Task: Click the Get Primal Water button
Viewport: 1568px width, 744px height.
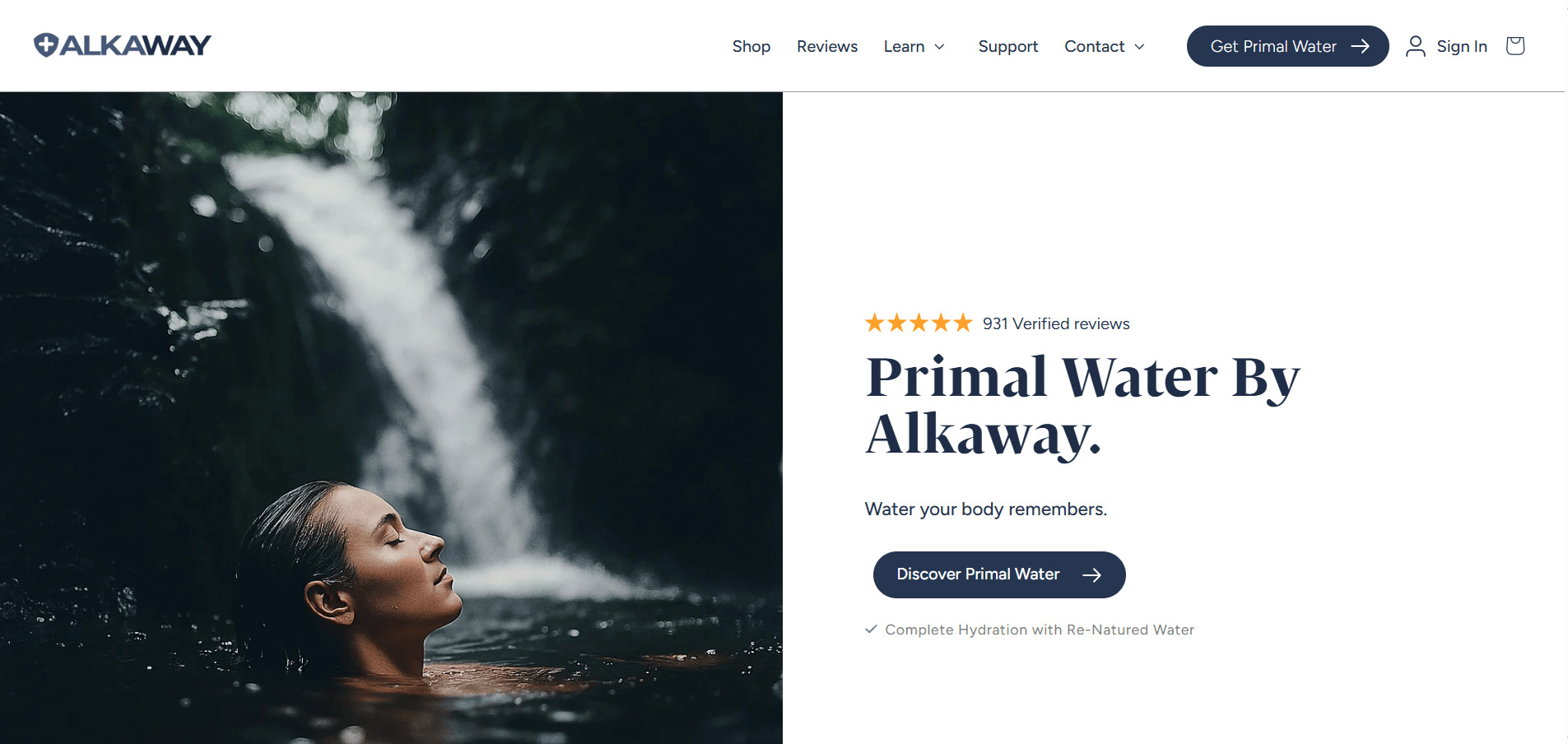Action: pyautogui.click(x=1287, y=46)
